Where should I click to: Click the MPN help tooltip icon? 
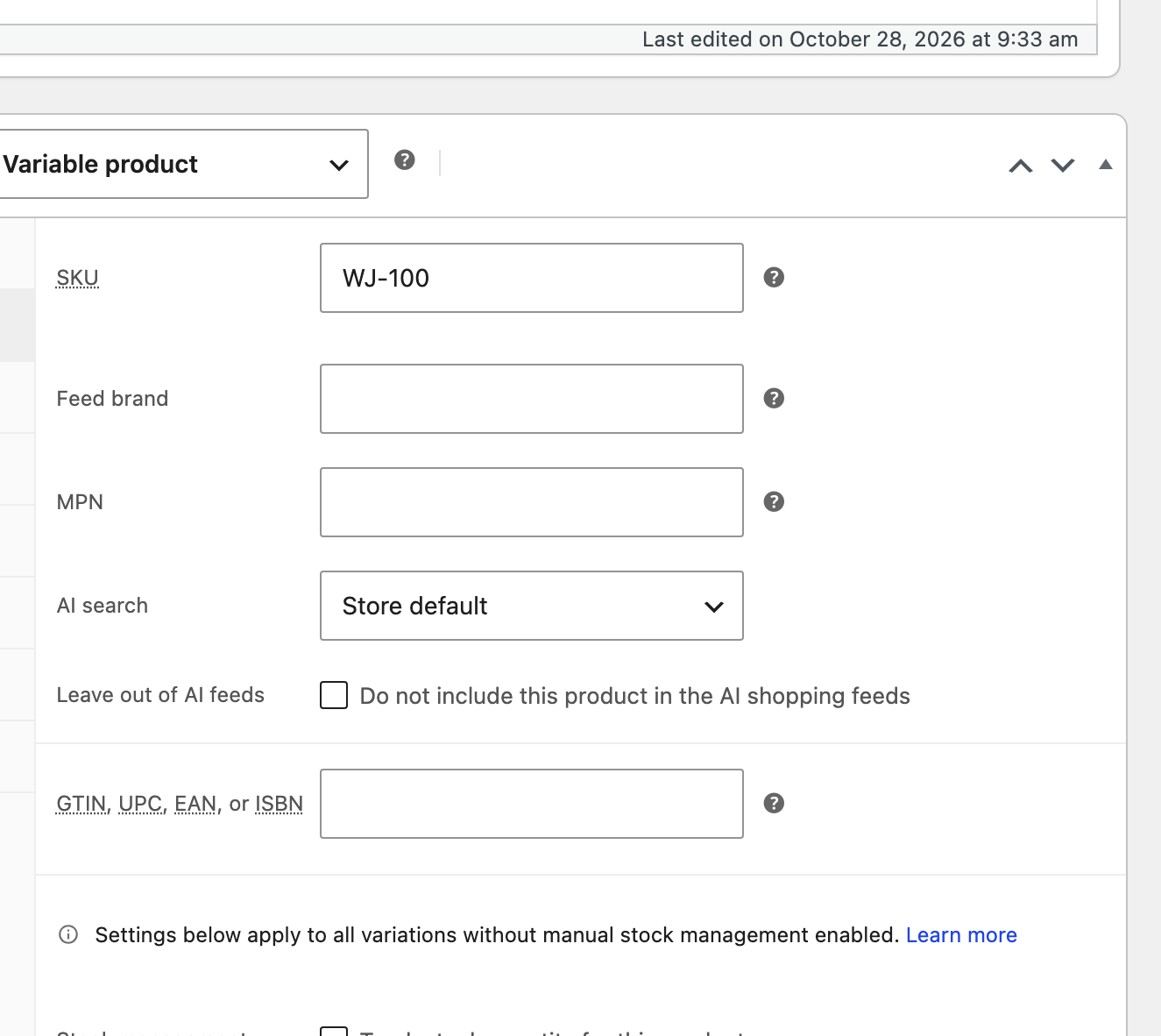click(774, 501)
